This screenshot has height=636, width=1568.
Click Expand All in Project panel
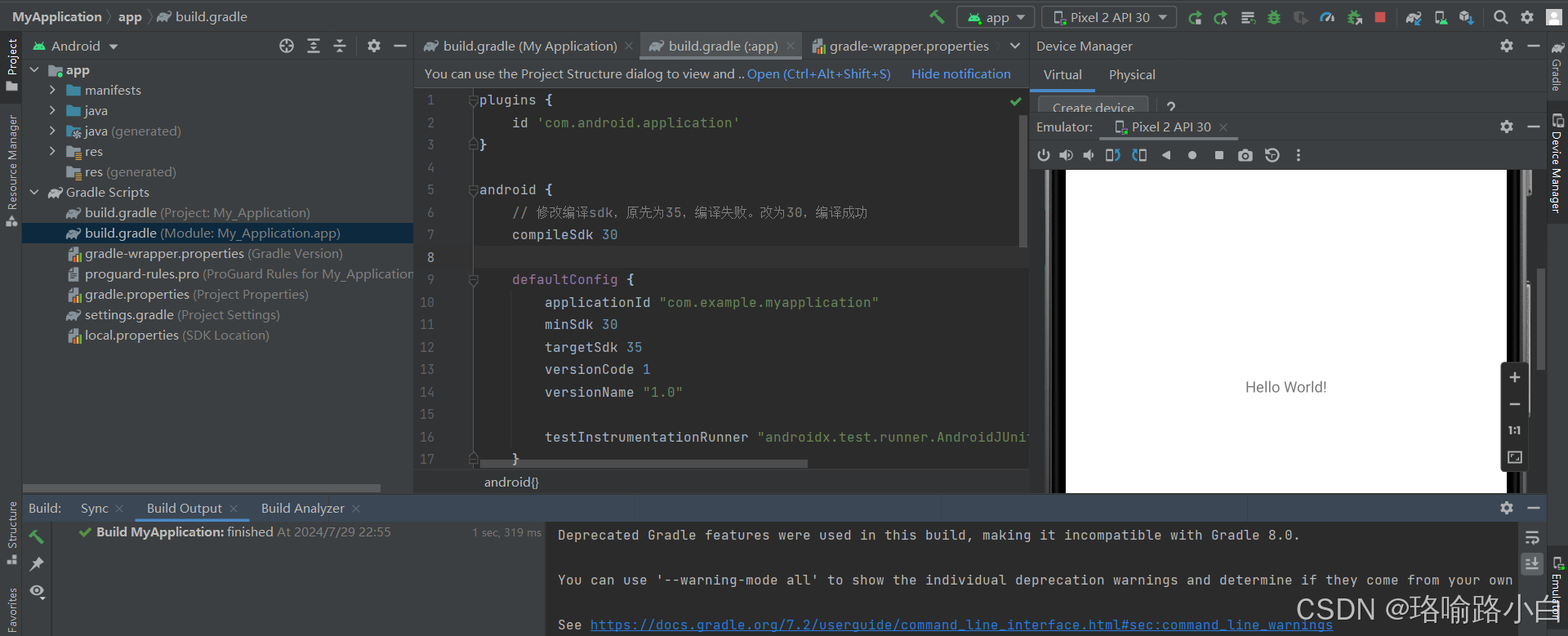tap(314, 47)
